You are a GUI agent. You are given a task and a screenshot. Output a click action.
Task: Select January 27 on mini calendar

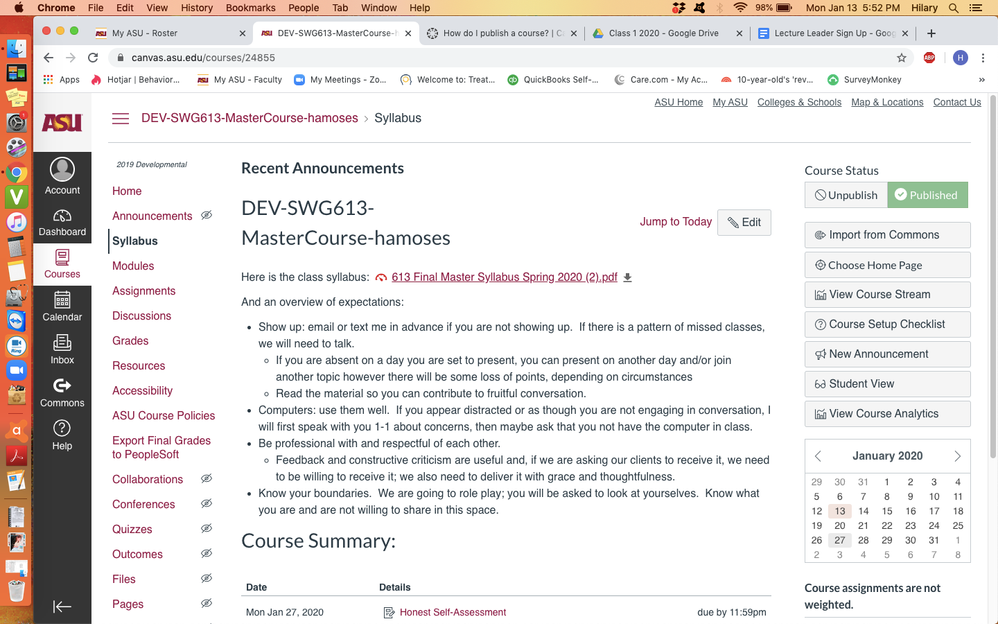[x=840, y=540]
